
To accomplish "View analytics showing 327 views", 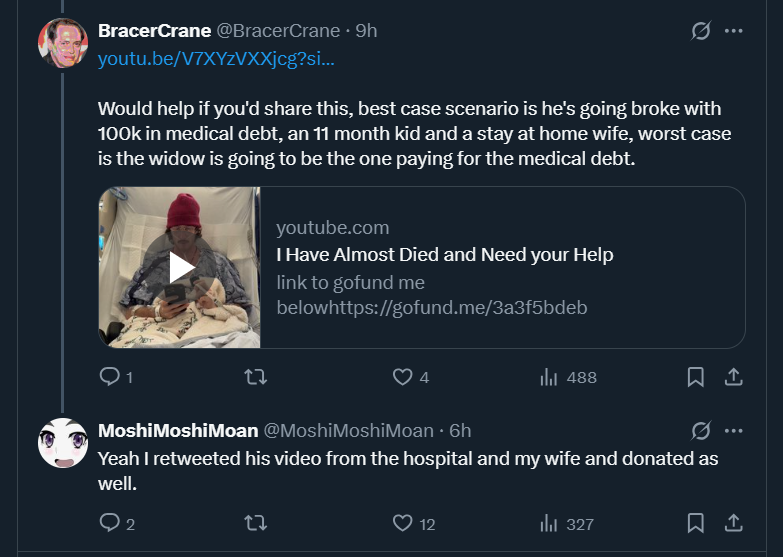I will coord(549,523).
